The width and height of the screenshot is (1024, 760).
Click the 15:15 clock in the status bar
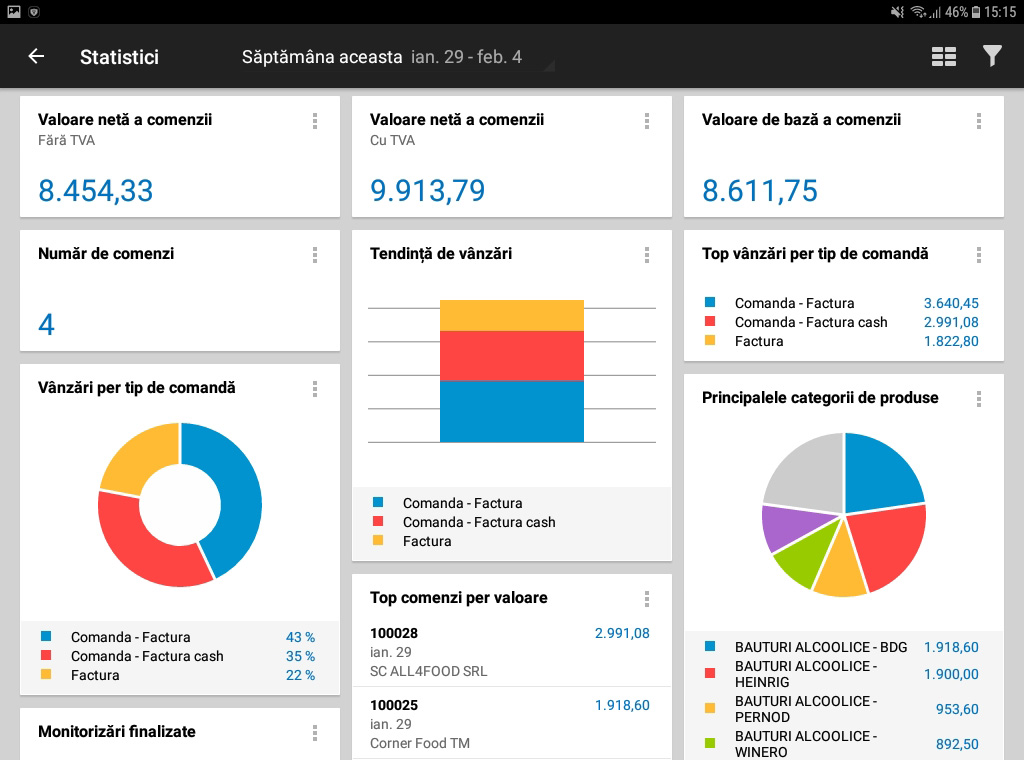click(x=1000, y=12)
